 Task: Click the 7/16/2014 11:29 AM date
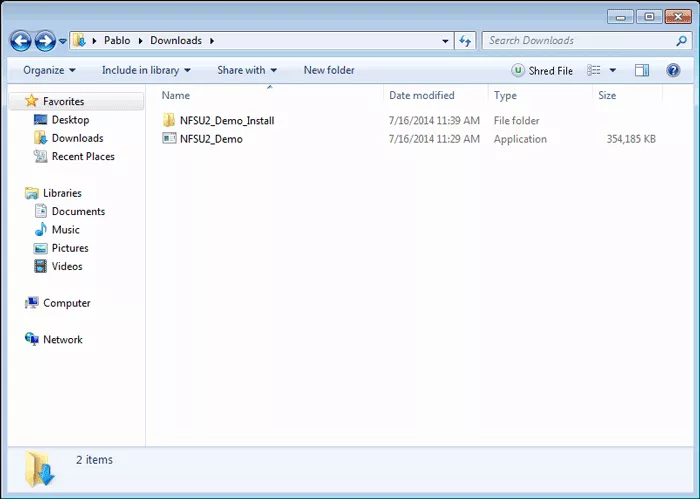(434, 139)
